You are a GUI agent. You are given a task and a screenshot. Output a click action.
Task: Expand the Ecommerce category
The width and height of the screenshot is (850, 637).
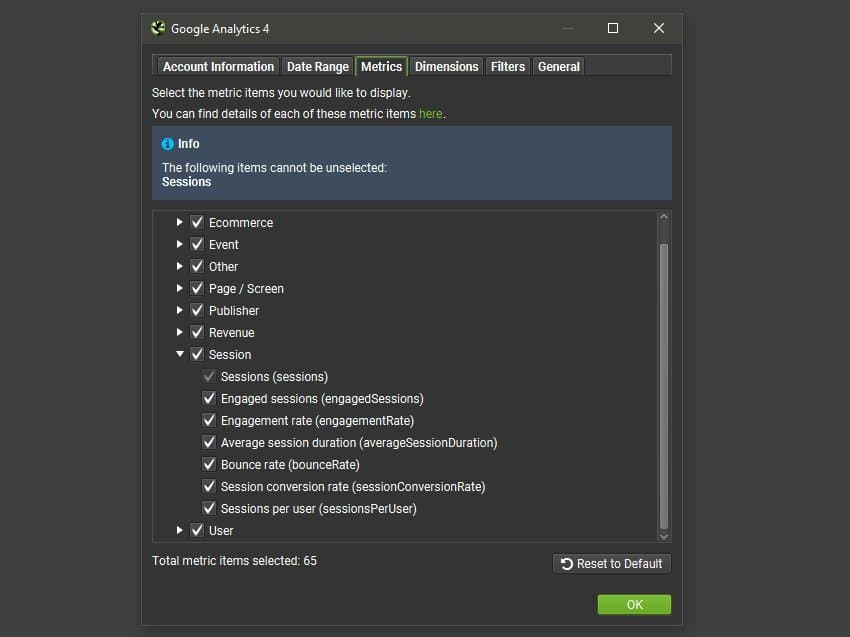179,222
